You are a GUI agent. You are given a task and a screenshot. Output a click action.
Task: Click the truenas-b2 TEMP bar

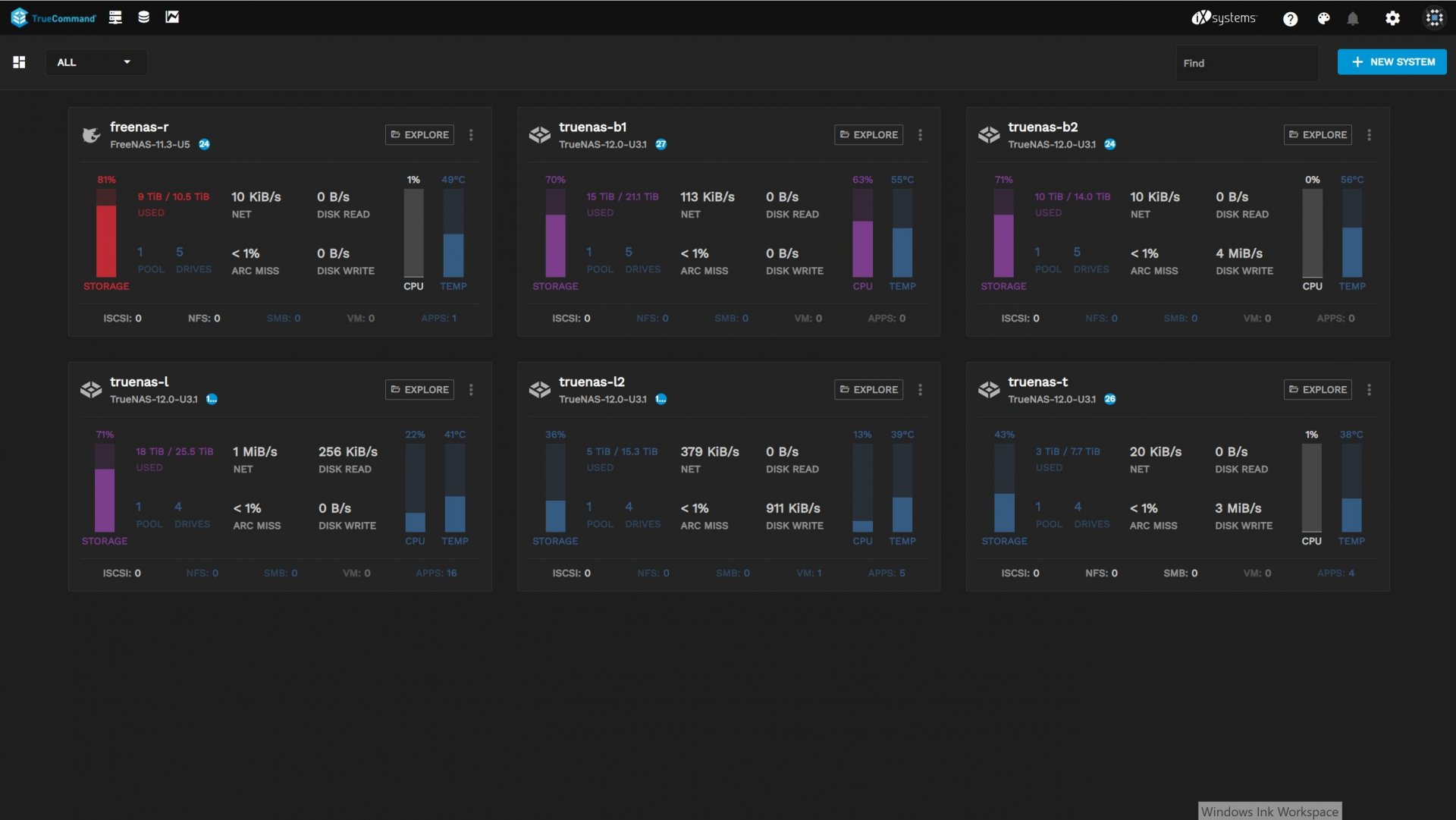click(x=1352, y=233)
